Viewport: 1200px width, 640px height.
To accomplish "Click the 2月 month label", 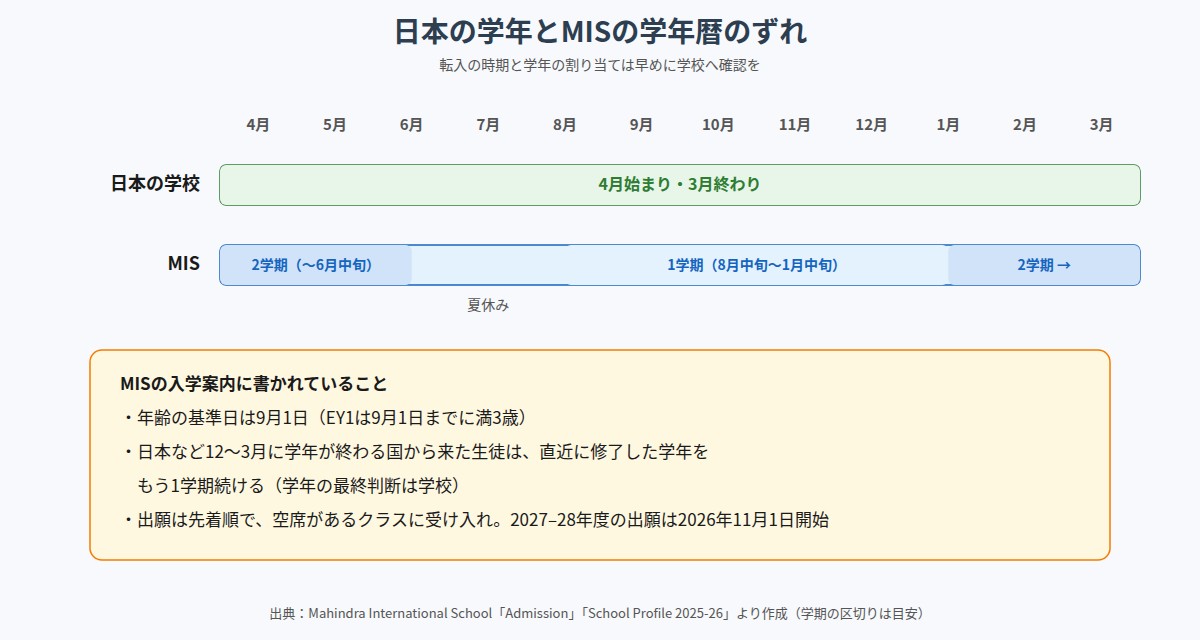I will point(1025,125).
